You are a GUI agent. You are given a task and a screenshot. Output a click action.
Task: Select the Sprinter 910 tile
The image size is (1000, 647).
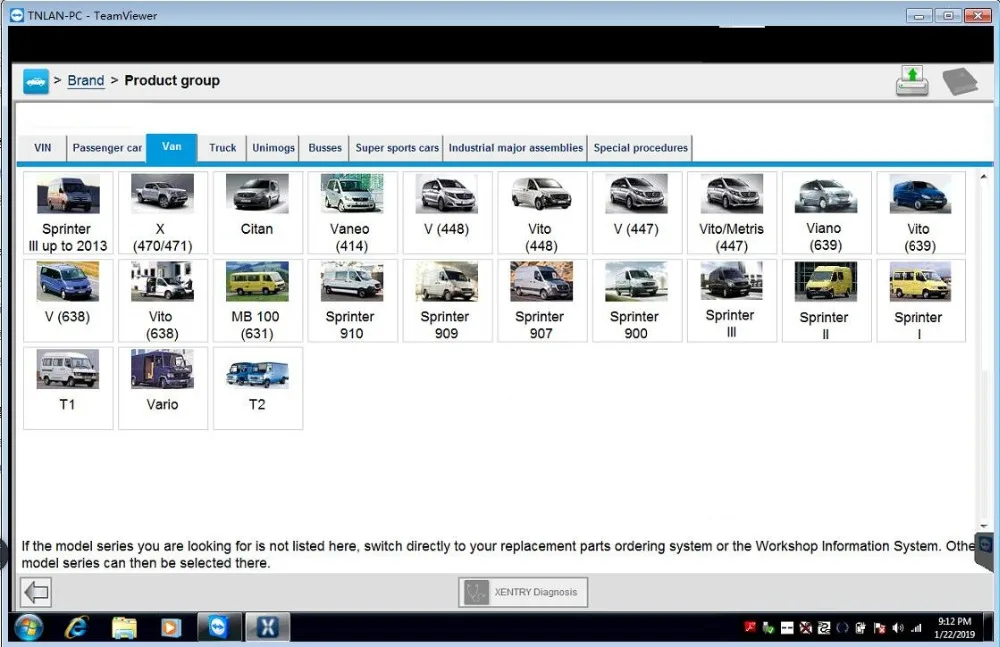point(352,301)
